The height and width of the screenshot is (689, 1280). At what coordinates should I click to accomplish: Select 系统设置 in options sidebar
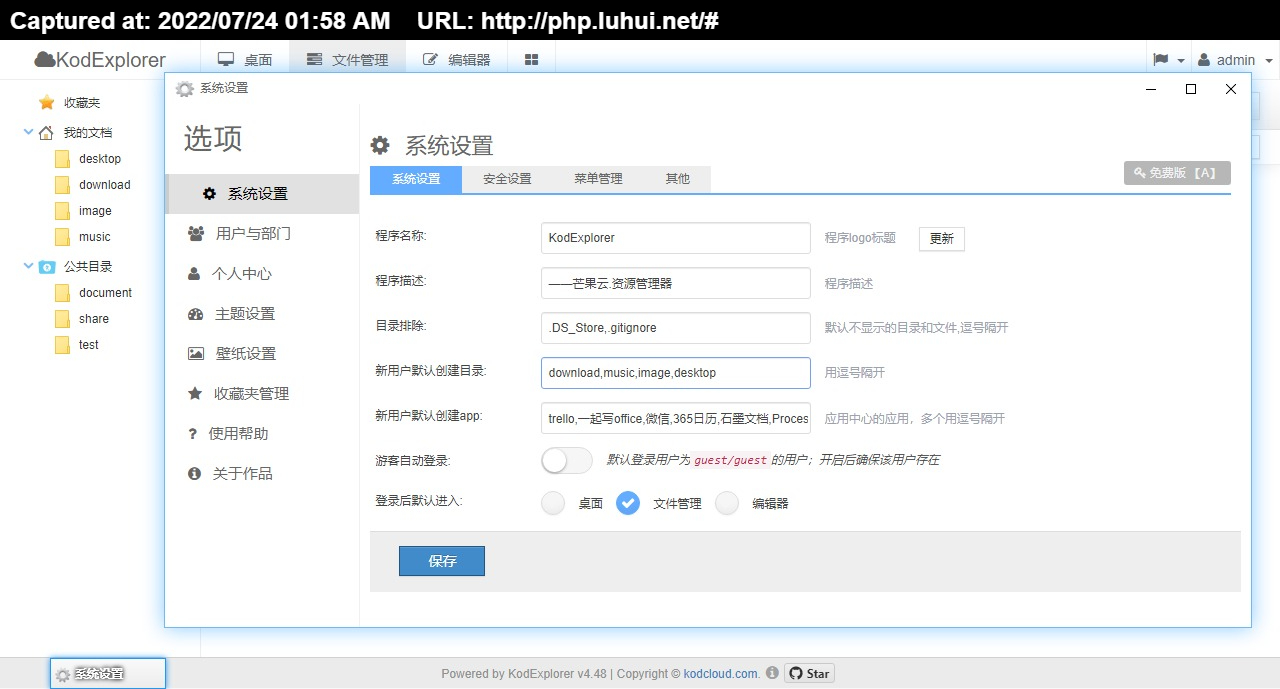[x=262, y=194]
